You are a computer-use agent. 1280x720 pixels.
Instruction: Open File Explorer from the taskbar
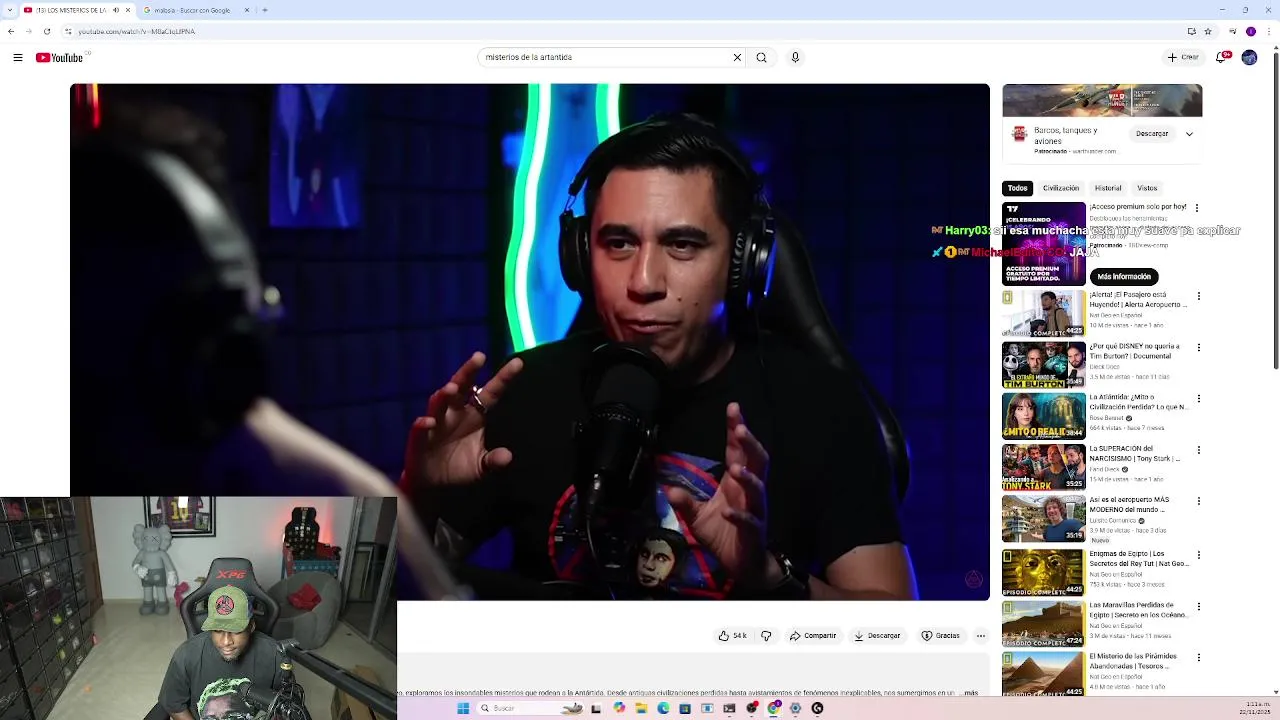point(641,708)
